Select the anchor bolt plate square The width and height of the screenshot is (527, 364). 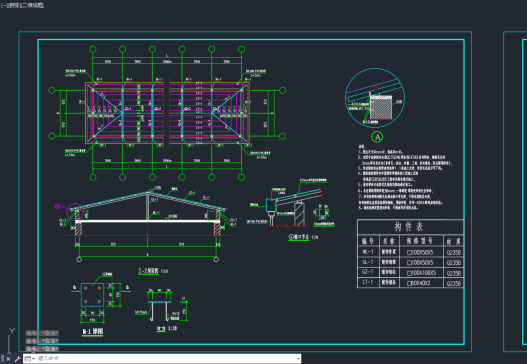92,295
